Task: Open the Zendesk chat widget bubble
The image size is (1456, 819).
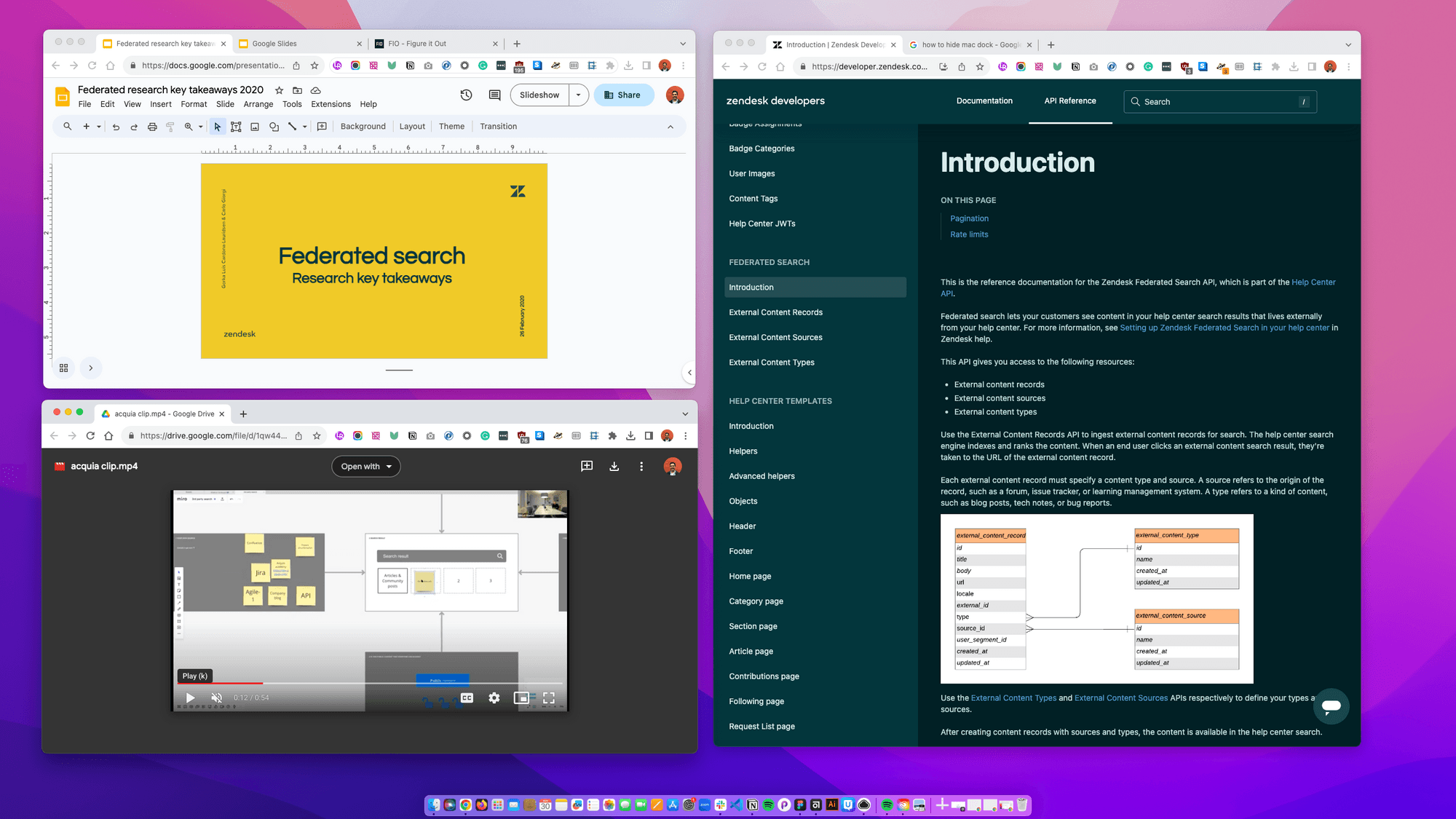Action: point(1331,705)
